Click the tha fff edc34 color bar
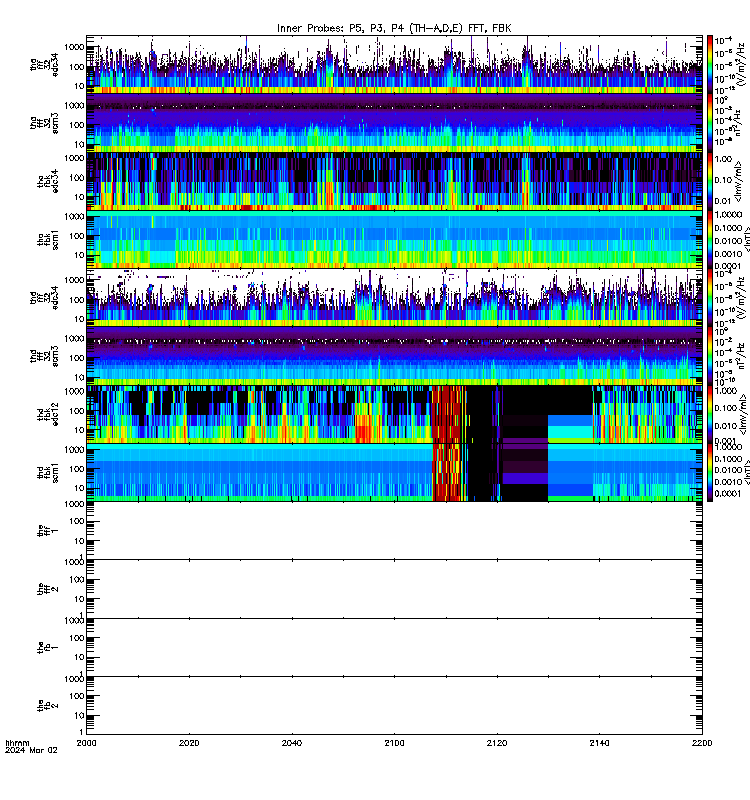Viewport: 750px width, 800px height. pos(710,65)
